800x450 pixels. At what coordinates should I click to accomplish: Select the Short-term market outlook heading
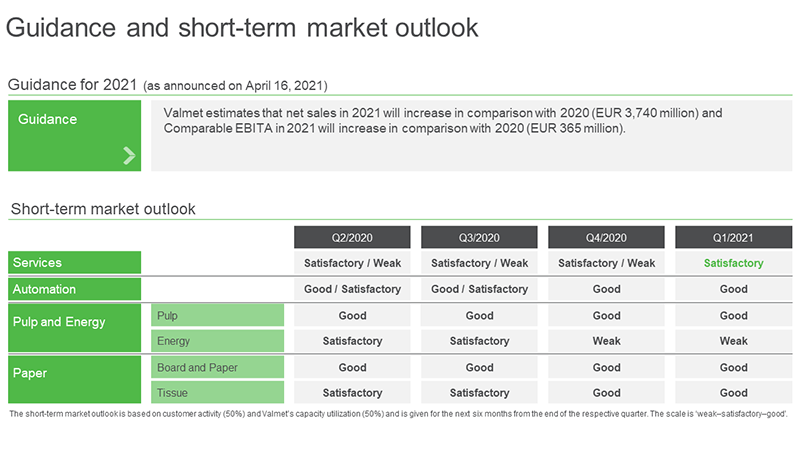[103, 209]
